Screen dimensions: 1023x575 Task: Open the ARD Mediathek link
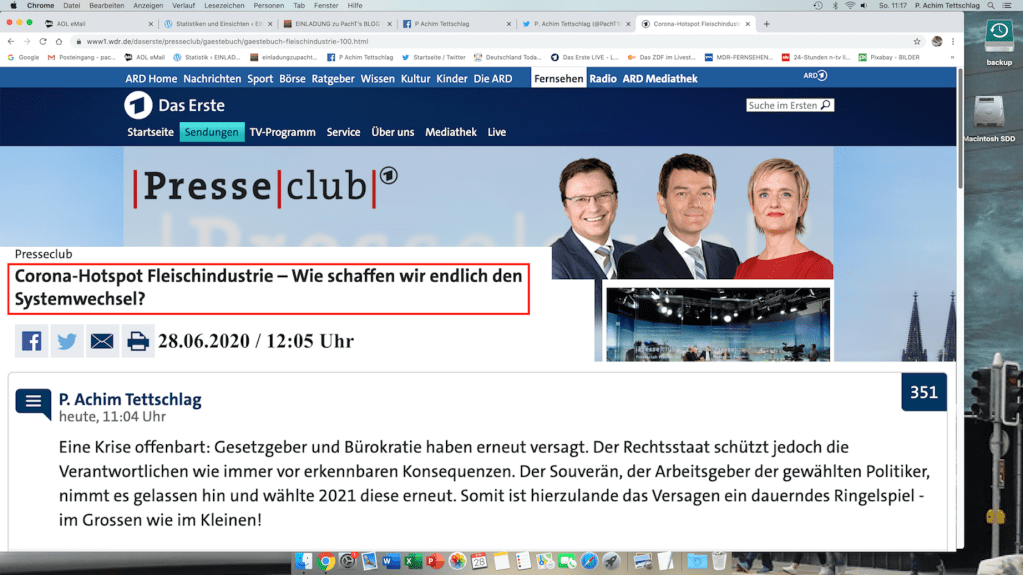(660, 78)
